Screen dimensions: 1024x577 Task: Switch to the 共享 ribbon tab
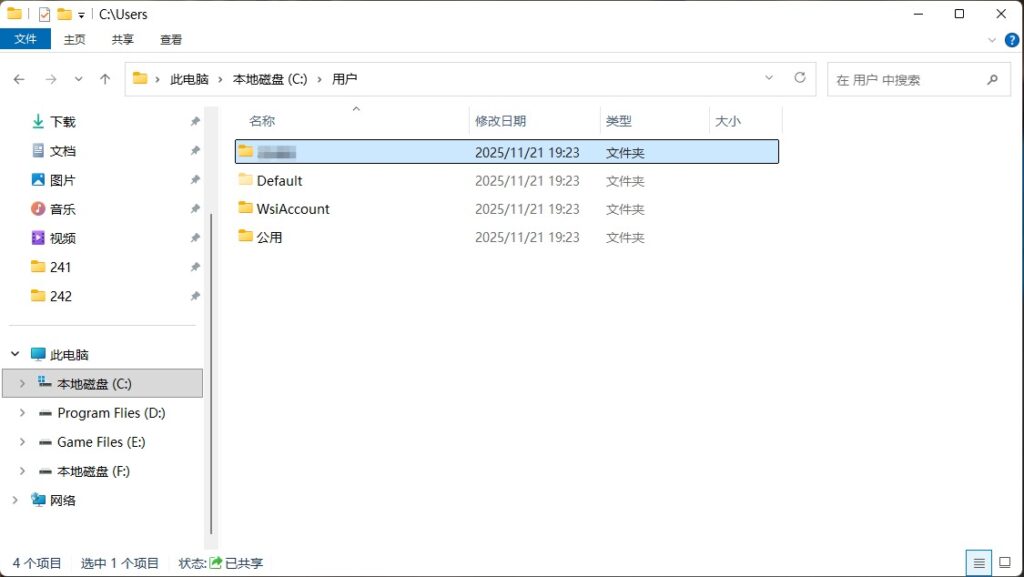pyautogui.click(x=123, y=39)
